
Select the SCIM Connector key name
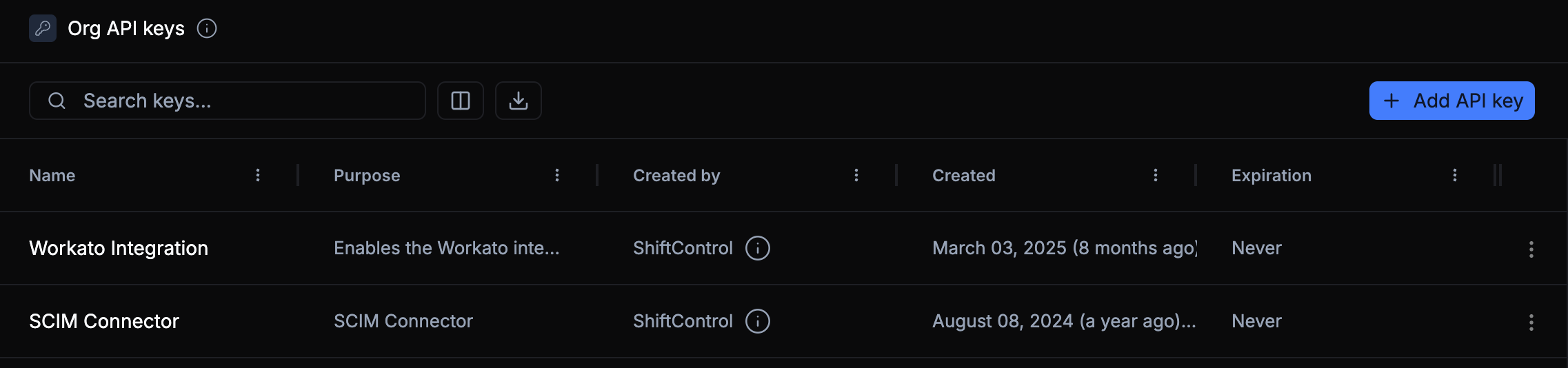[104, 321]
